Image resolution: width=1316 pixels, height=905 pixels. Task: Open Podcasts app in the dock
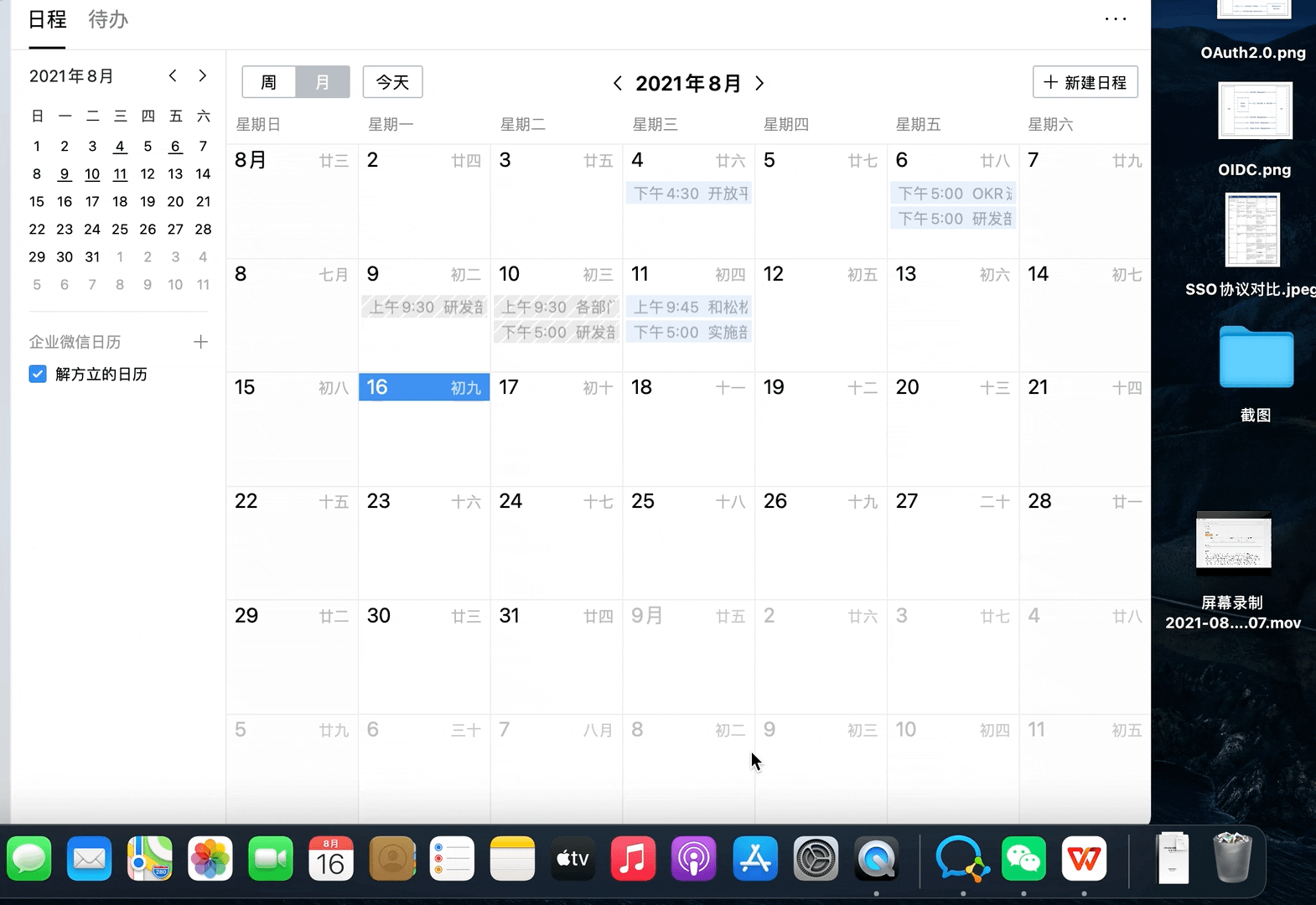click(693, 859)
